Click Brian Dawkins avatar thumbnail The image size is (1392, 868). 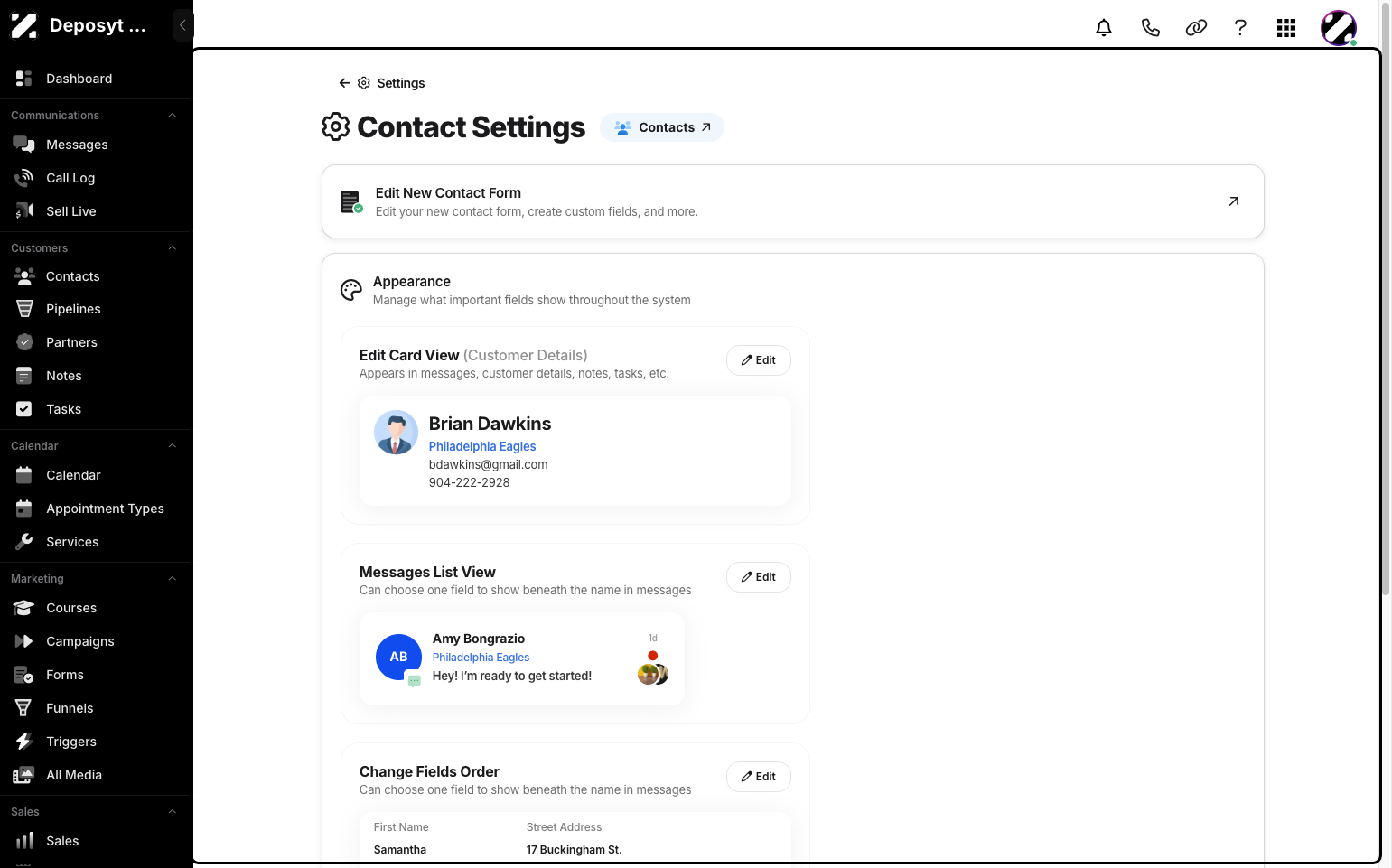point(396,433)
